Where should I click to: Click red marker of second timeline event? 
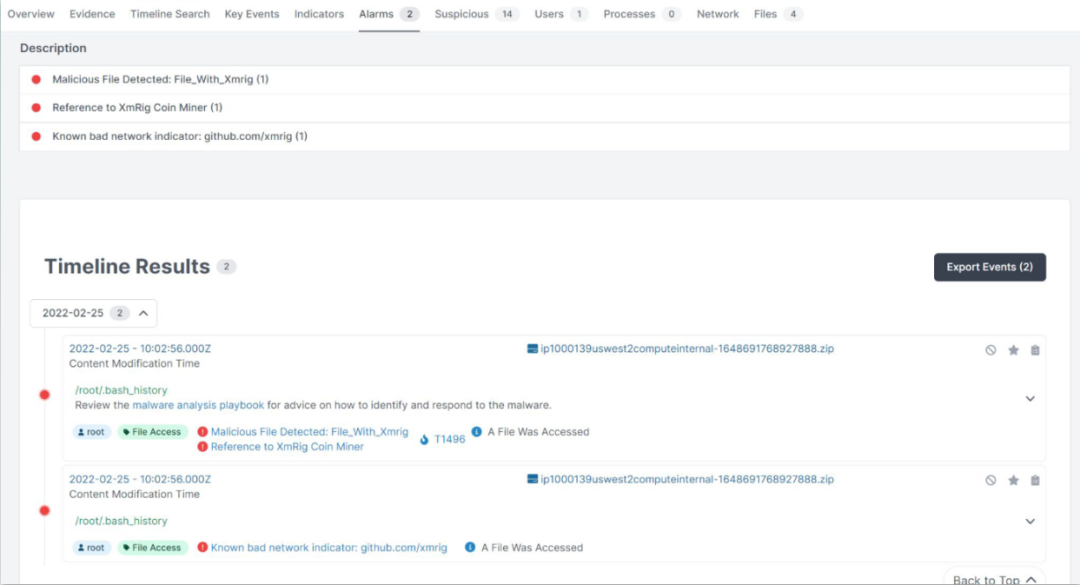coord(45,511)
